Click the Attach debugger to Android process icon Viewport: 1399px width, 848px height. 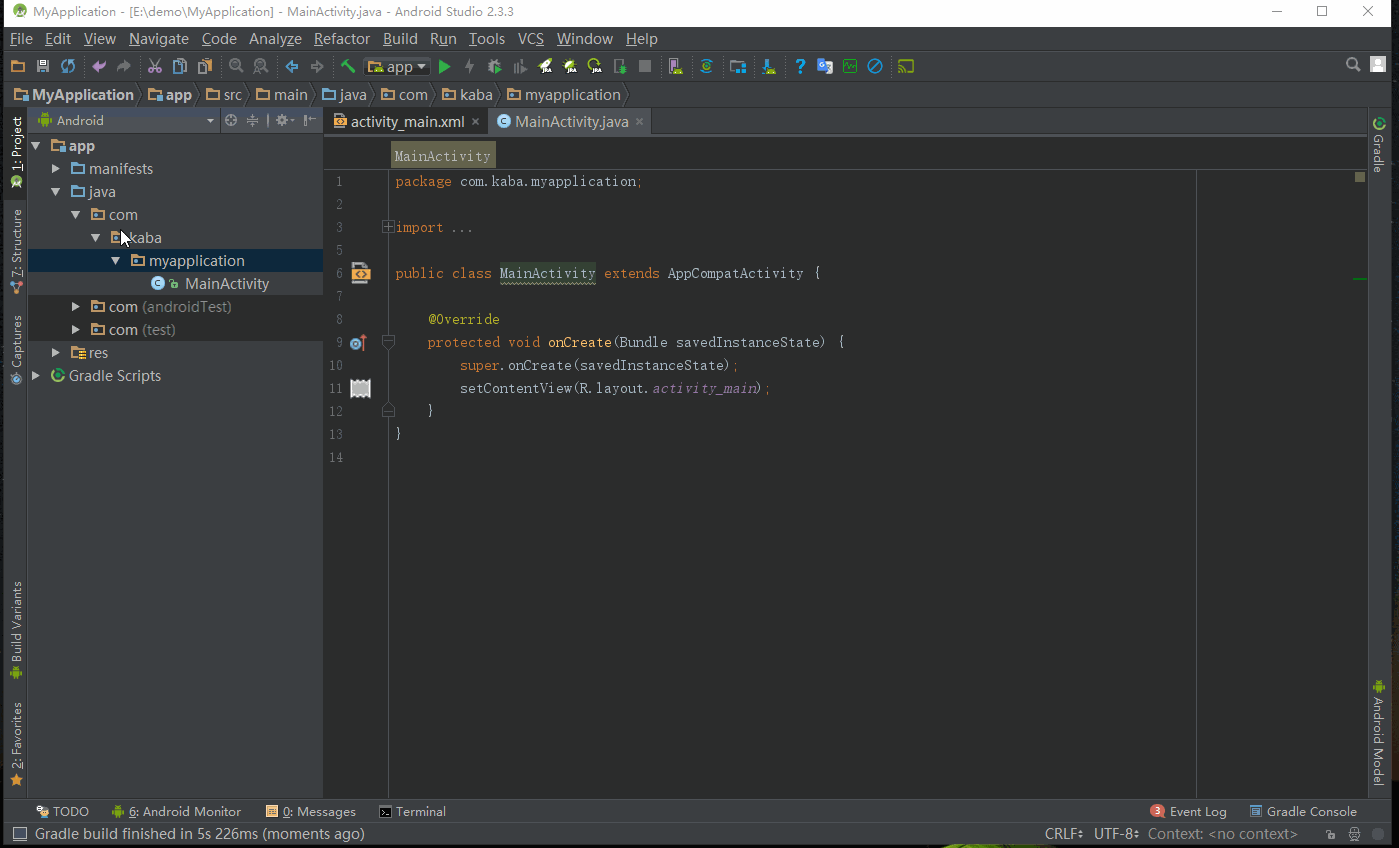click(620, 66)
